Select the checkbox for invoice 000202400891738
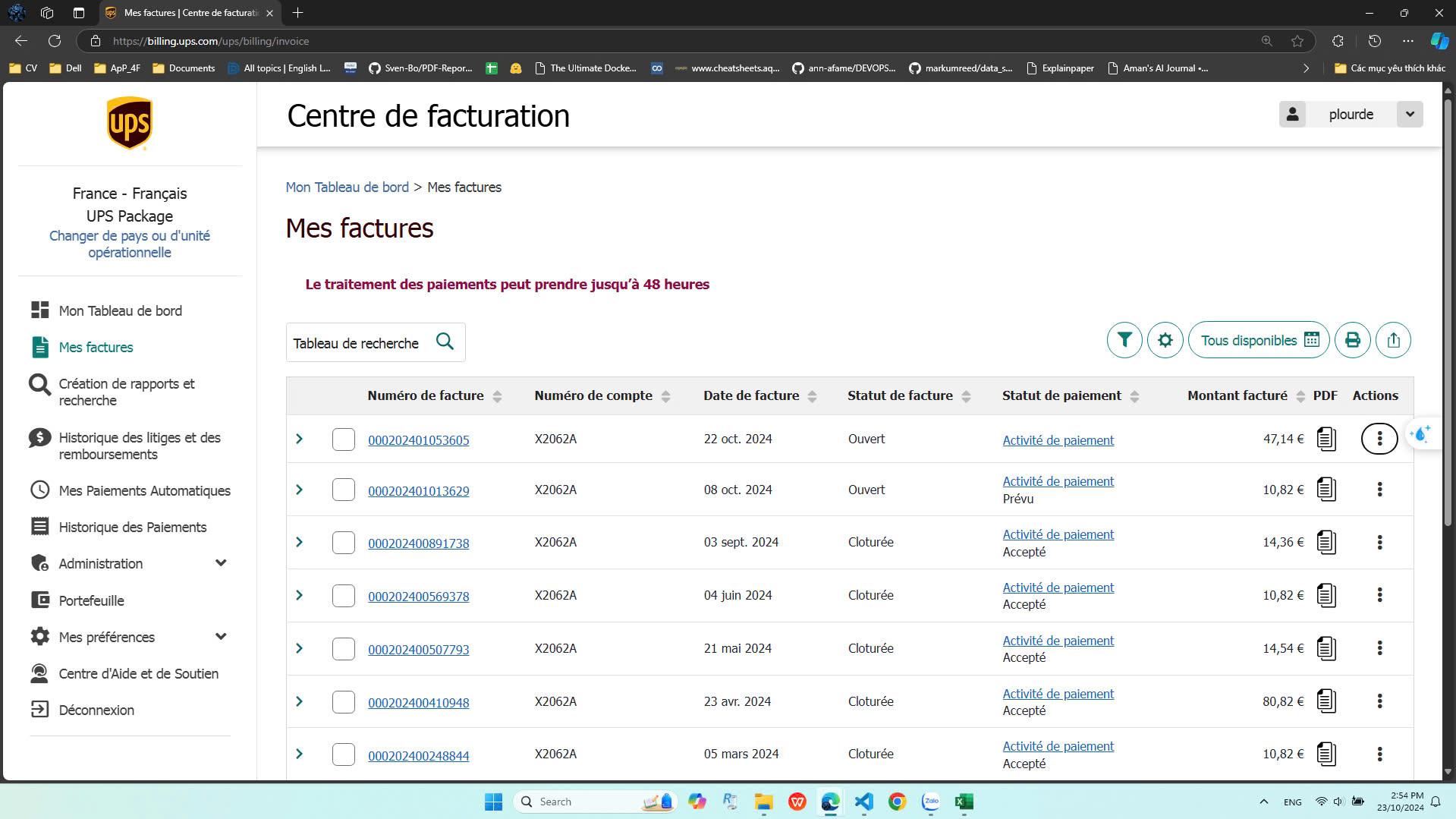1456x819 pixels. pyautogui.click(x=343, y=542)
